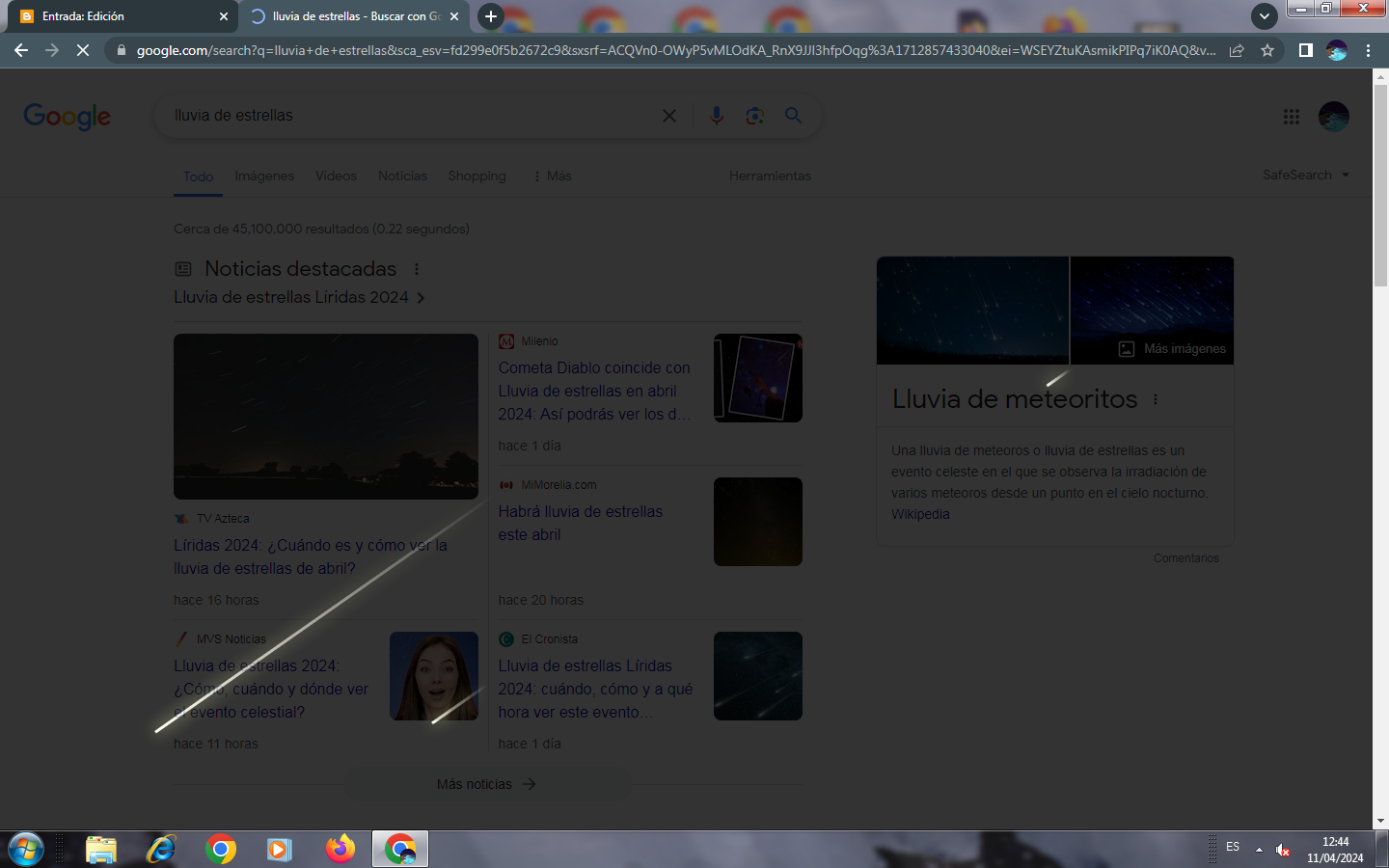Screen dimensions: 1389x868
Task: Click the Milenio article thumbnail
Action: click(758, 378)
